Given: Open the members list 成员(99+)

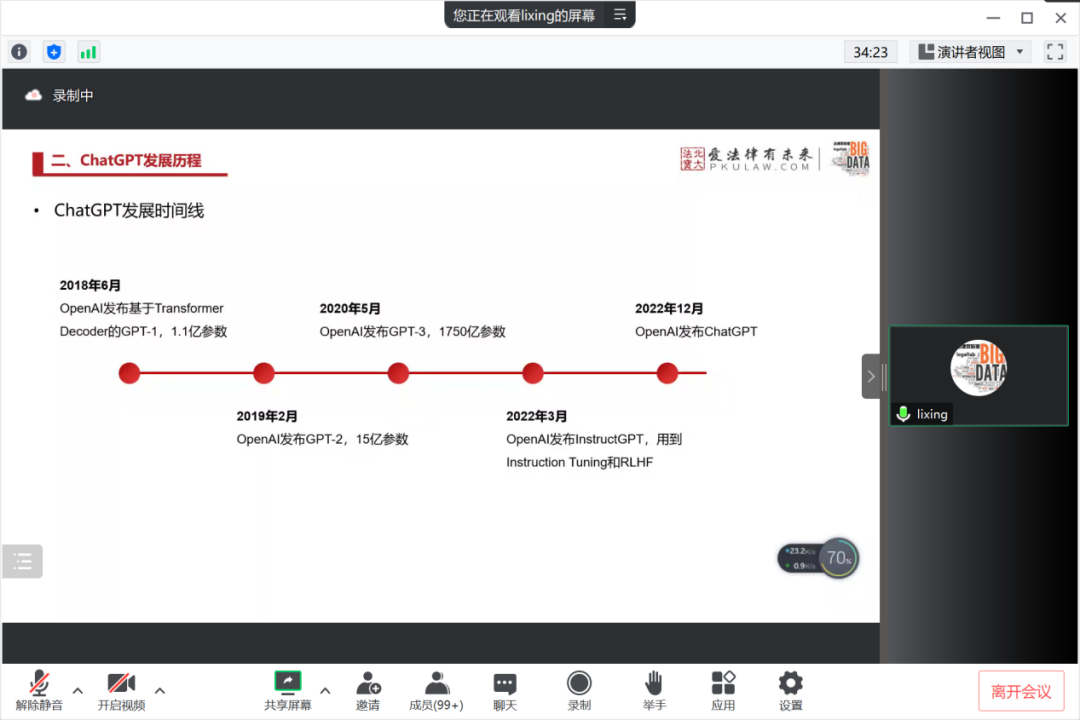Looking at the screenshot, I should 436,690.
